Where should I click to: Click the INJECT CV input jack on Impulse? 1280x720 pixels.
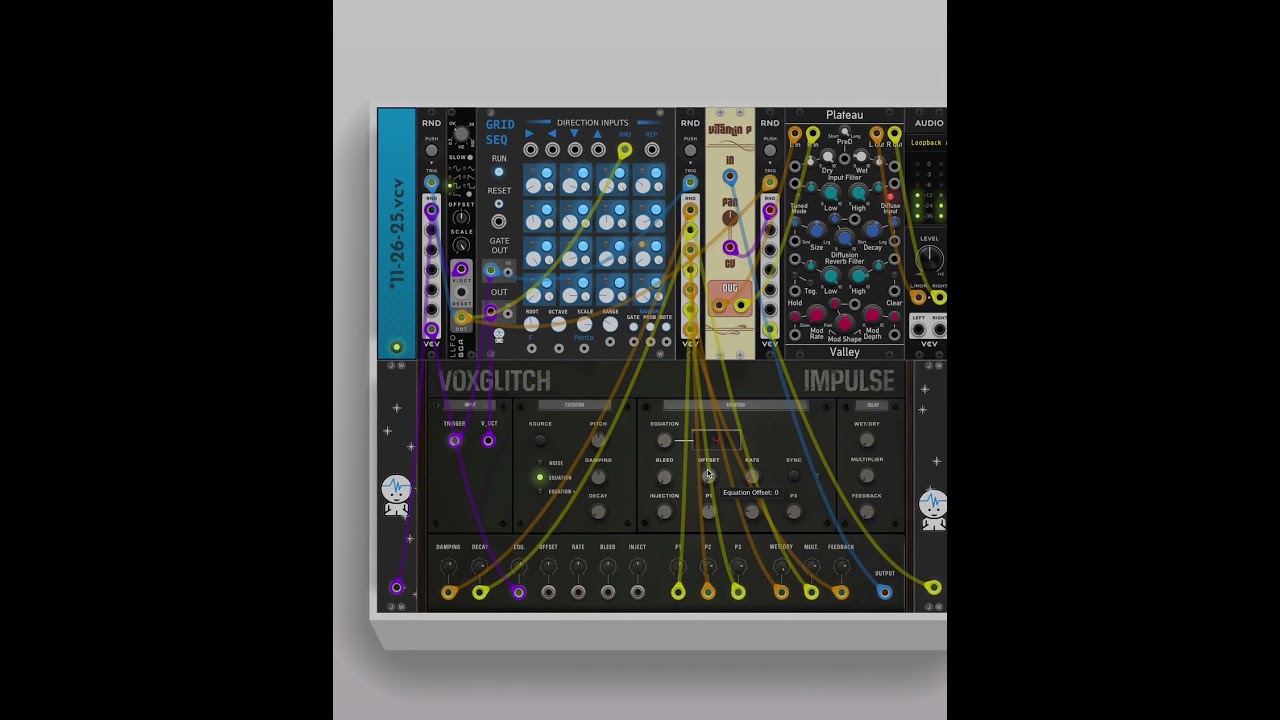(x=637, y=592)
